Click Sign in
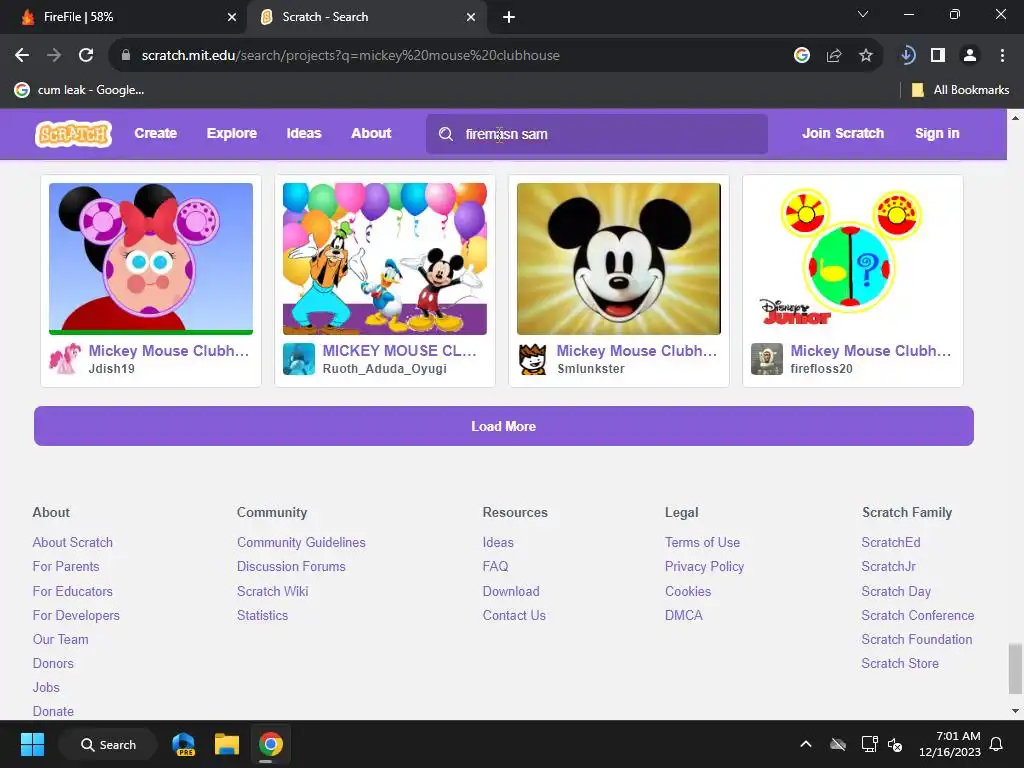 coord(937,133)
